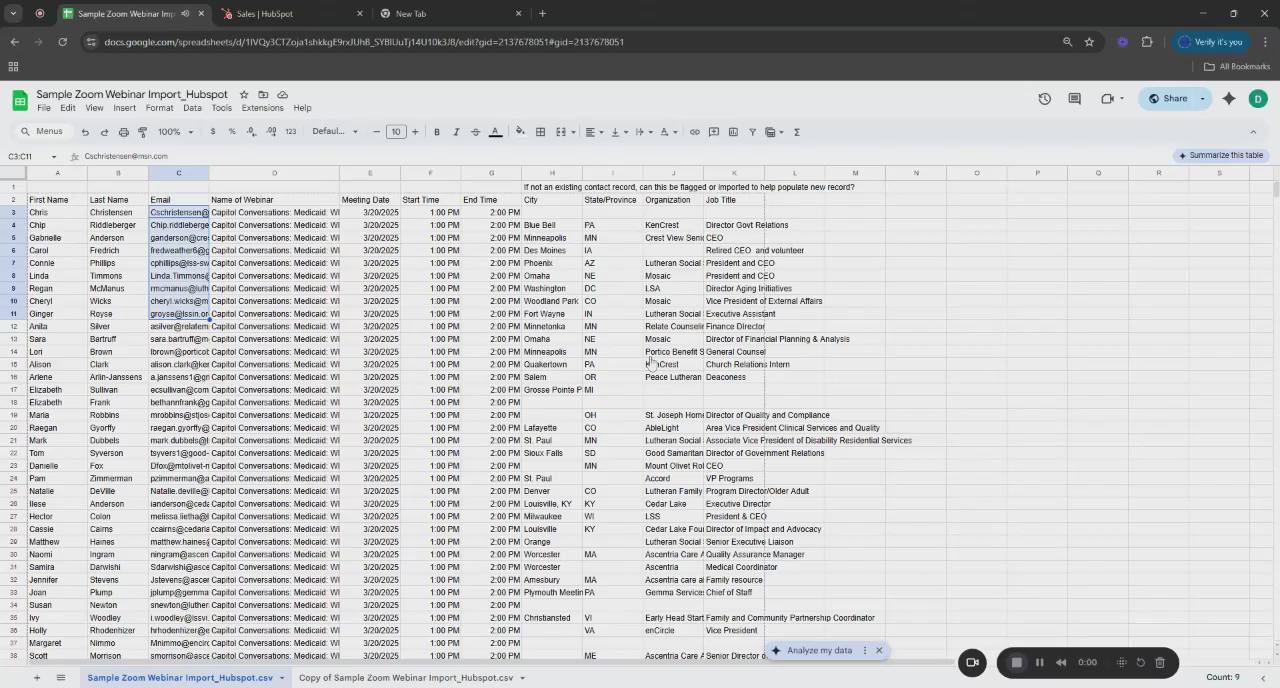Stop the screen recording
The image size is (1280, 688).
tap(1016, 662)
